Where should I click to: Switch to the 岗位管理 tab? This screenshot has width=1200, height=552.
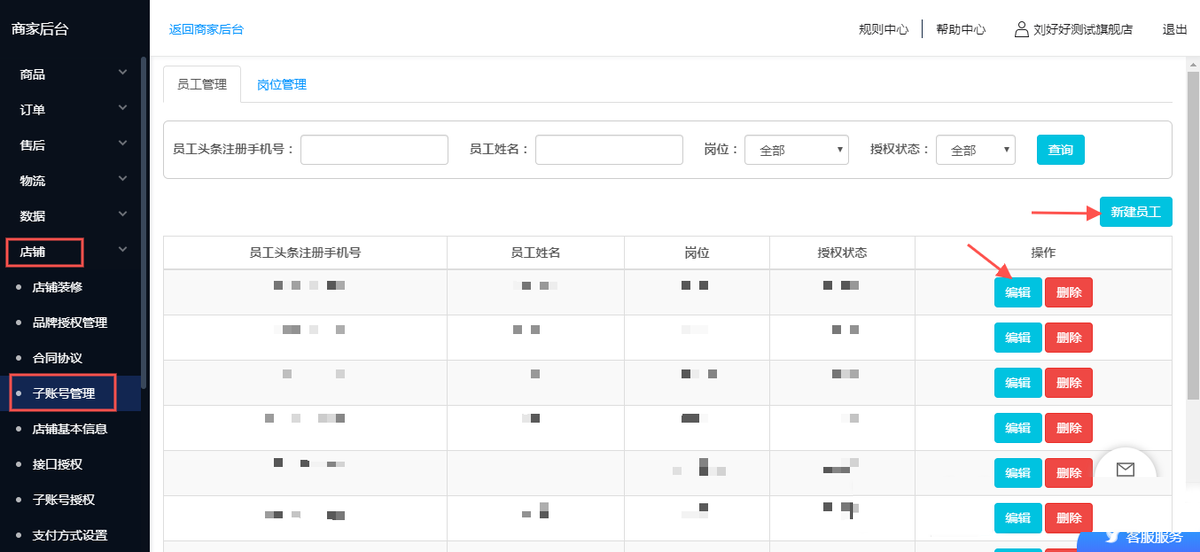coord(282,85)
